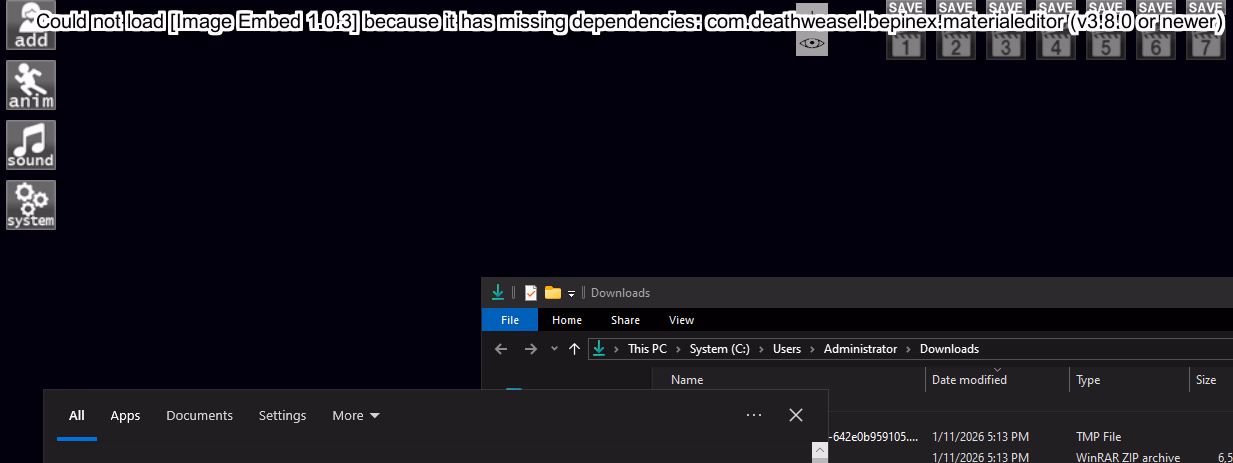Switch to the View ribbon tab
Screen dimensions: 1233x463
click(x=681, y=320)
